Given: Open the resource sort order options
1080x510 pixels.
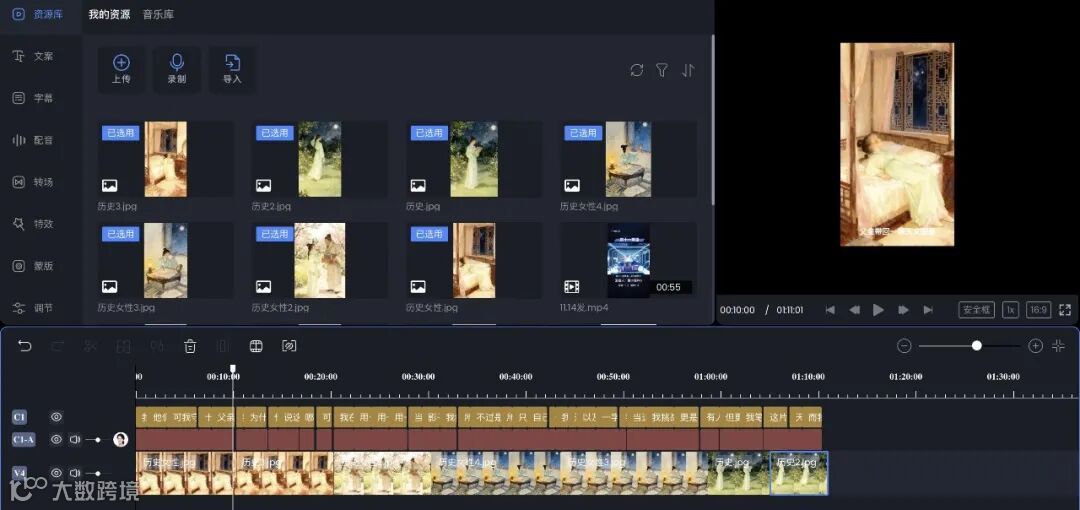Looking at the screenshot, I should (688, 70).
